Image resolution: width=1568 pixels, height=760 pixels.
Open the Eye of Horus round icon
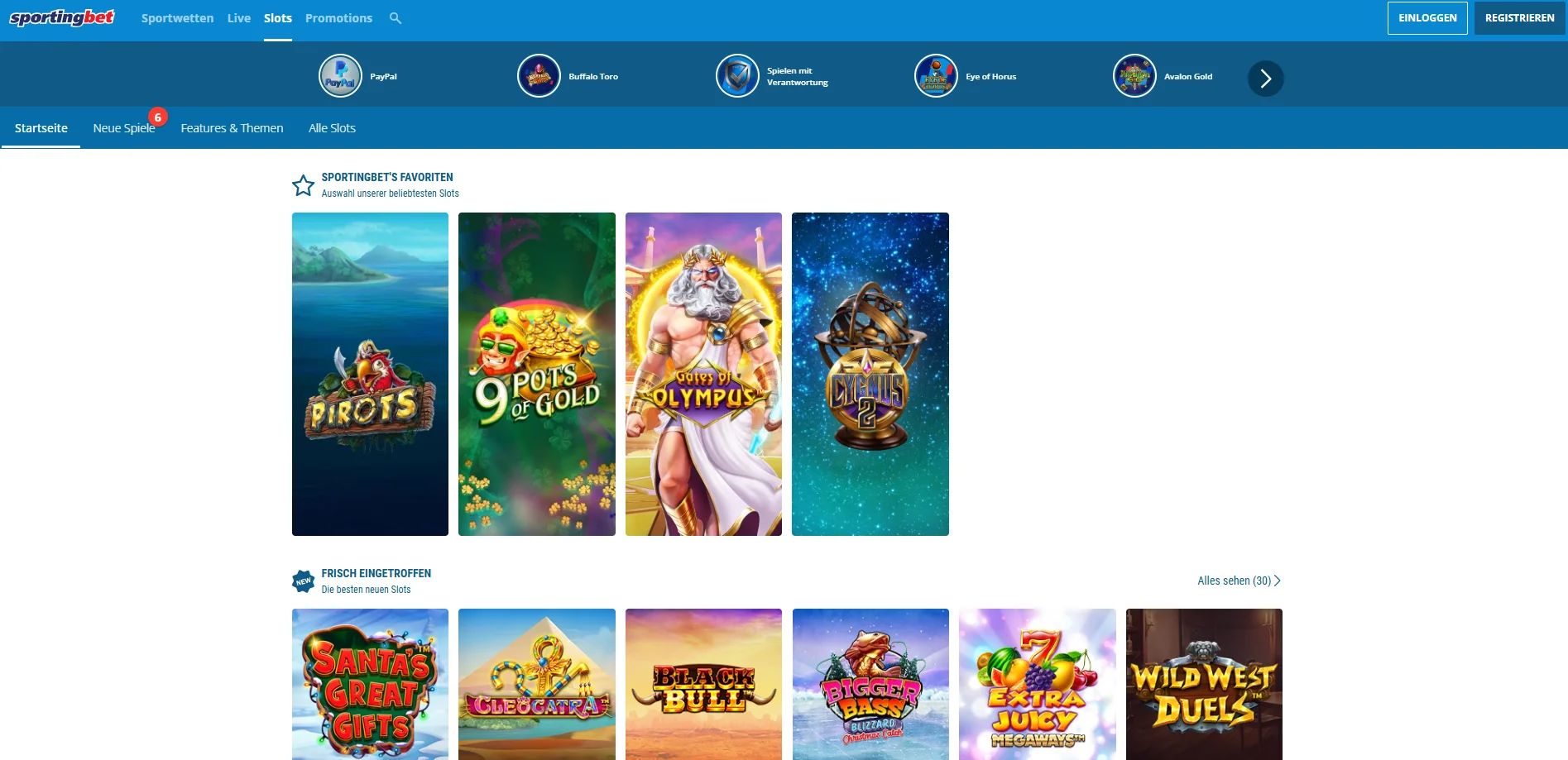(x=936, y=76)
